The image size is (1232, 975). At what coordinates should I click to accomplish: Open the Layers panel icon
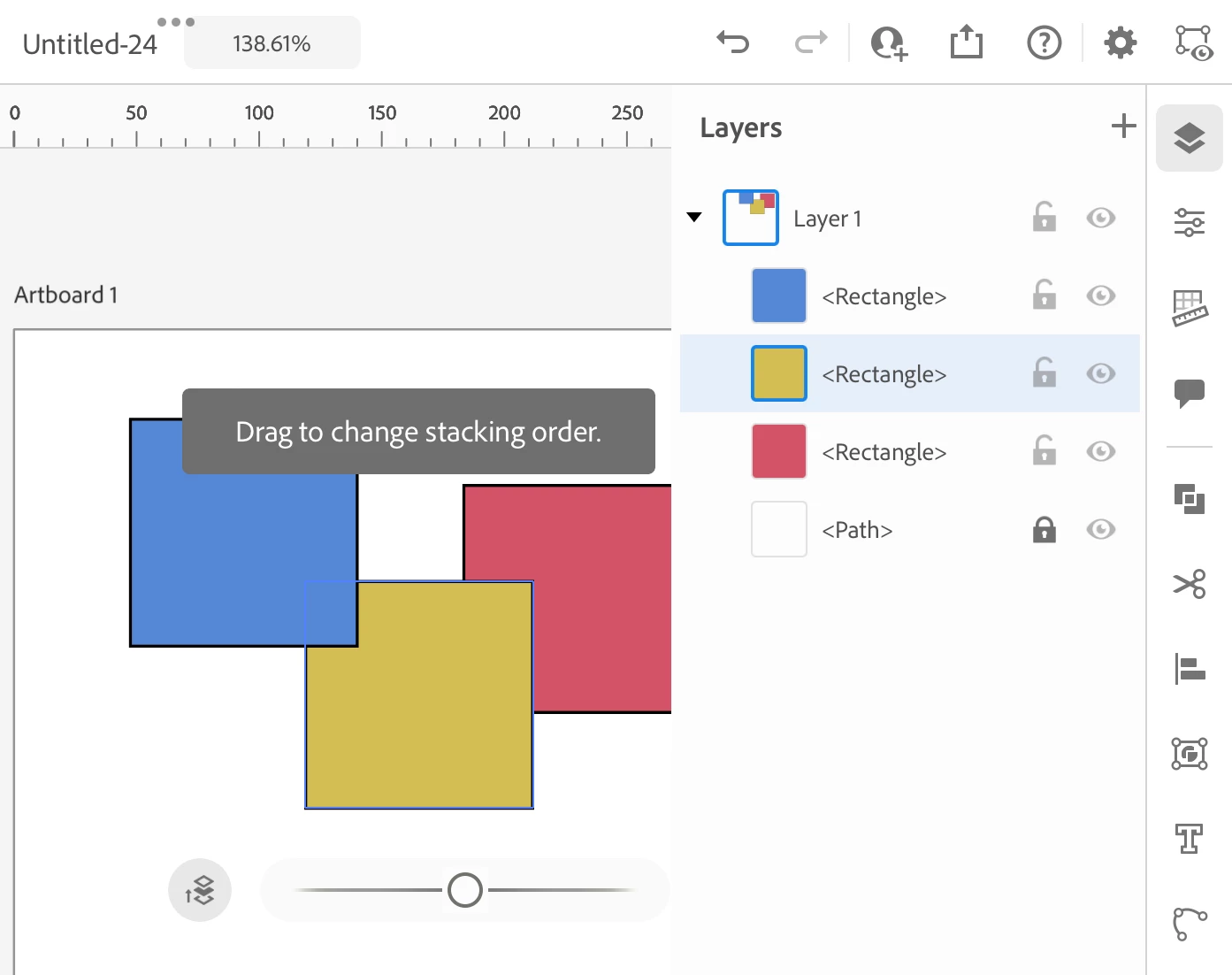click(x=1190, y=138)
